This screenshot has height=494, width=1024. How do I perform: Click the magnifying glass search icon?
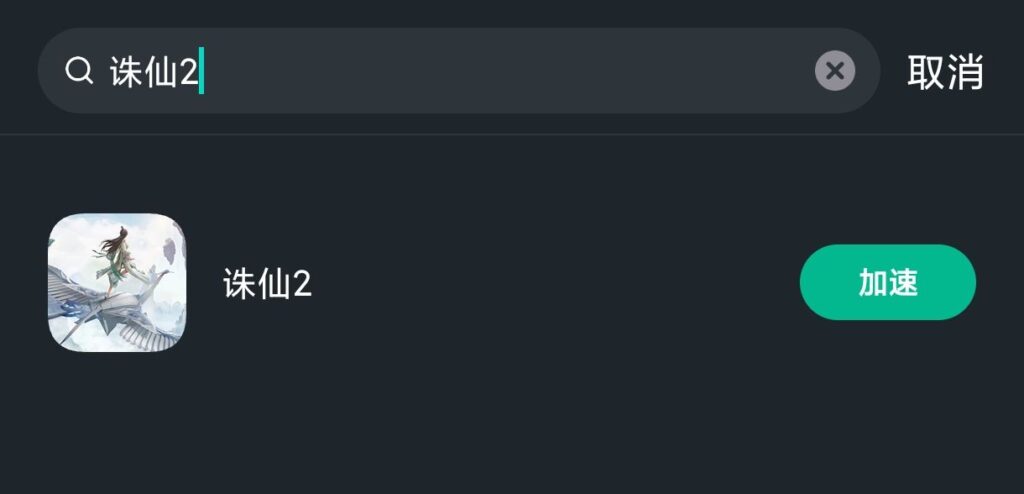coord(78,71)
